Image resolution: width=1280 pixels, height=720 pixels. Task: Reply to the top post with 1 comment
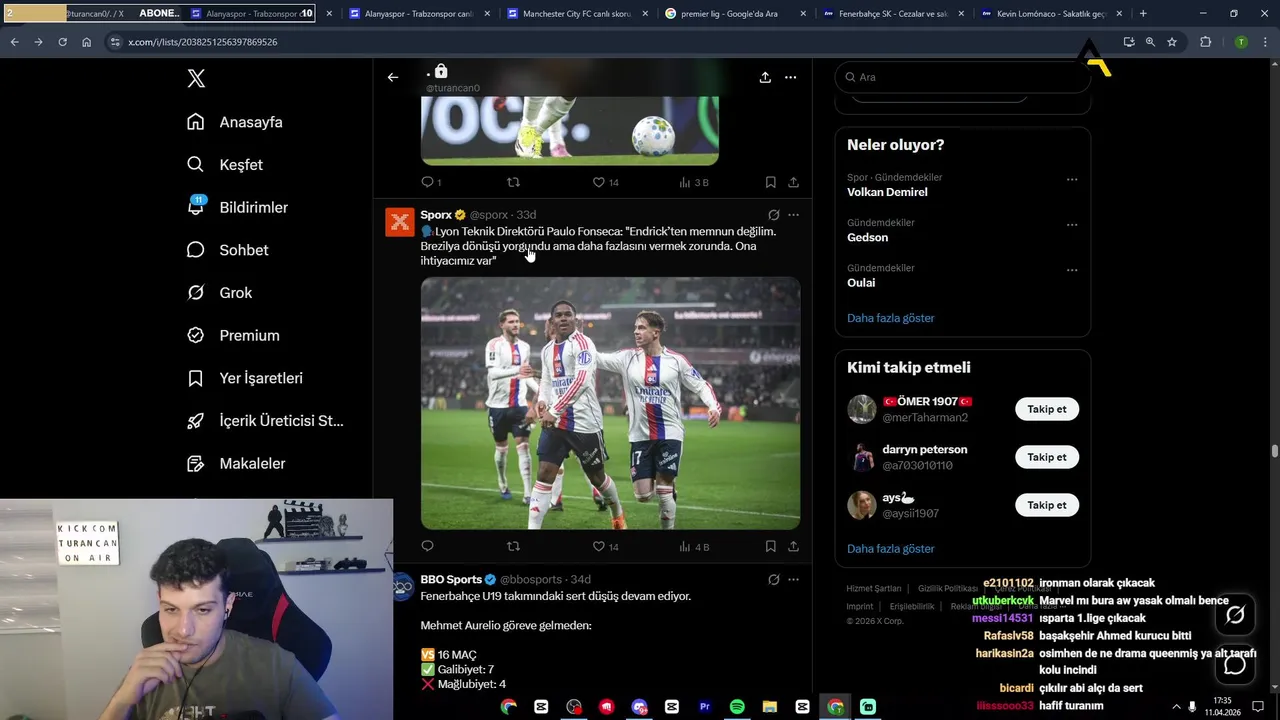click(431, 182)
